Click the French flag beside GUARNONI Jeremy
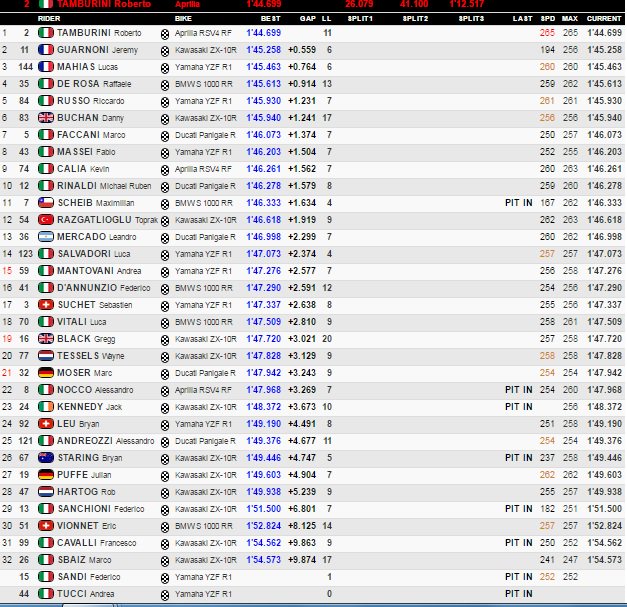The width and height of the screenshot is (627, 607). pos(46,50)
